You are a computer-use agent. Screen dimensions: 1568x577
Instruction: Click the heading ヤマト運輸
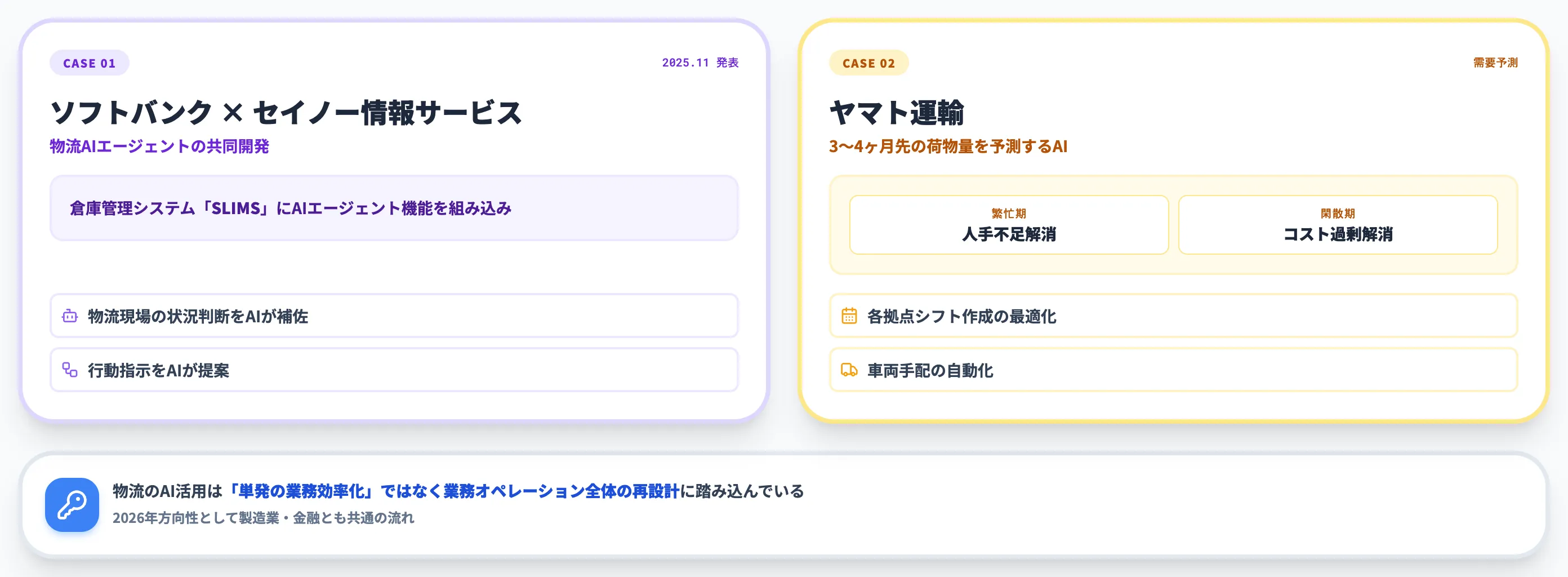coord(897,113)
